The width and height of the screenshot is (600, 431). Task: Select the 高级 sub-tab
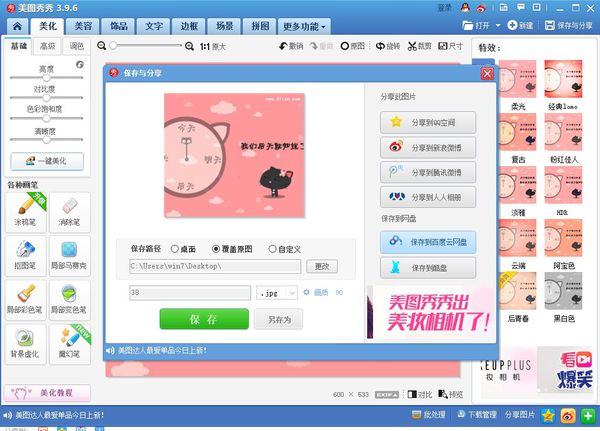tap(47, 46)
